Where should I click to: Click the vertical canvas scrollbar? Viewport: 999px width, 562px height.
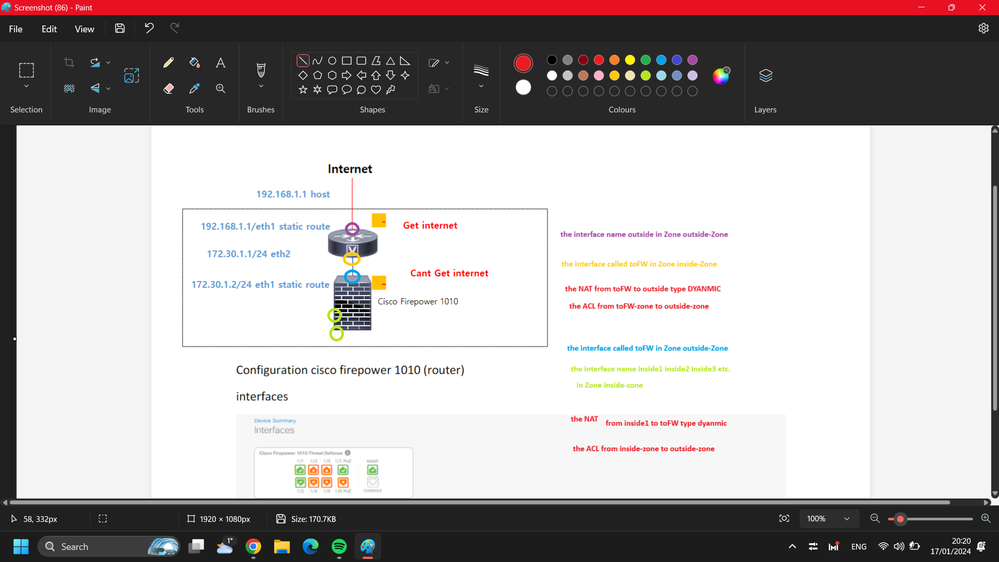995,299
